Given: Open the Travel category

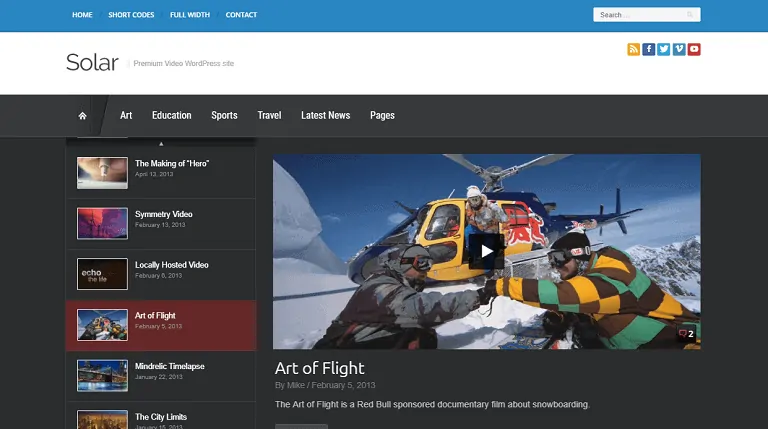Looking at the screenshot, I should pos(269,116).
